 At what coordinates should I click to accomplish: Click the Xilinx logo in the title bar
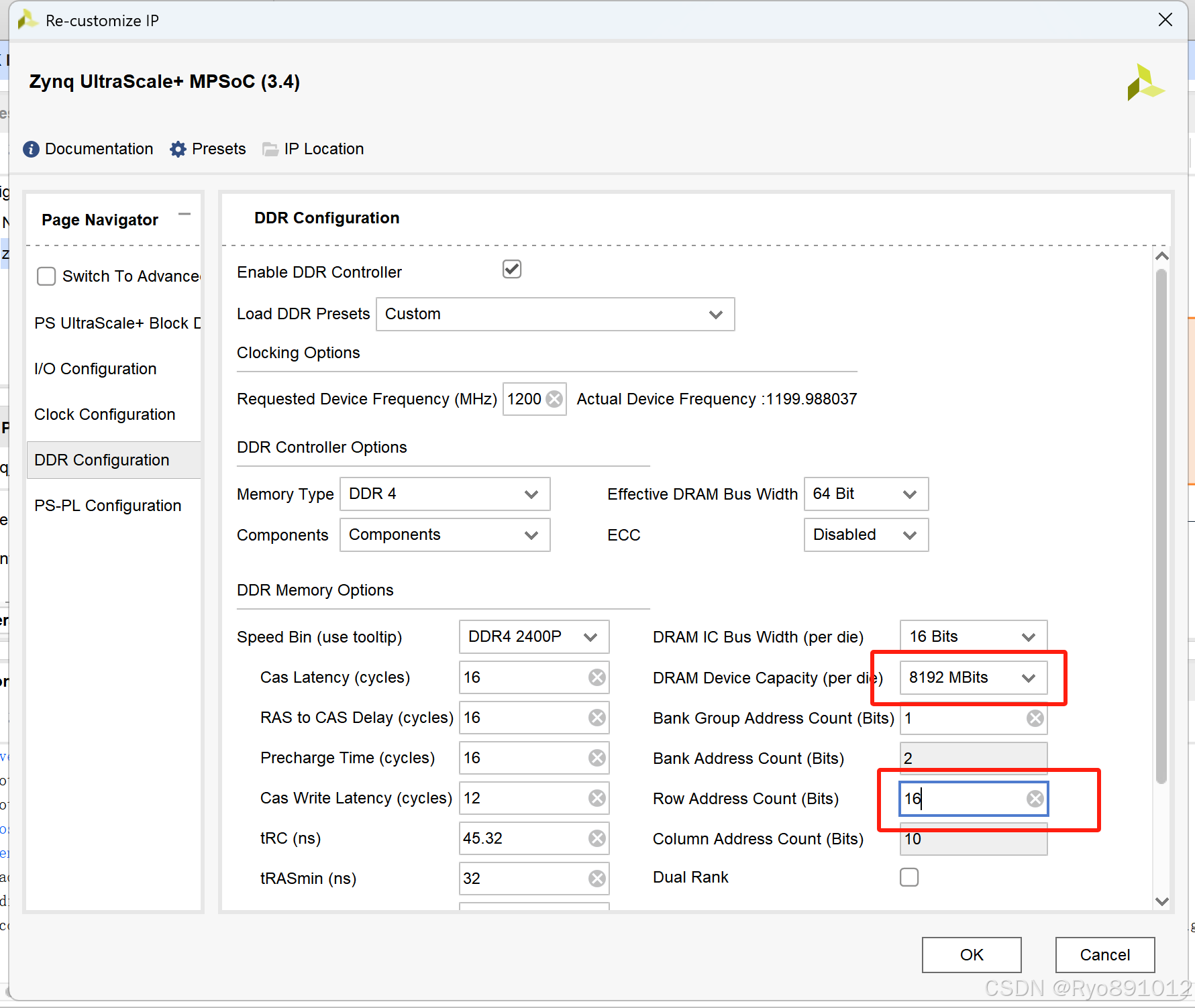[27, 20]
